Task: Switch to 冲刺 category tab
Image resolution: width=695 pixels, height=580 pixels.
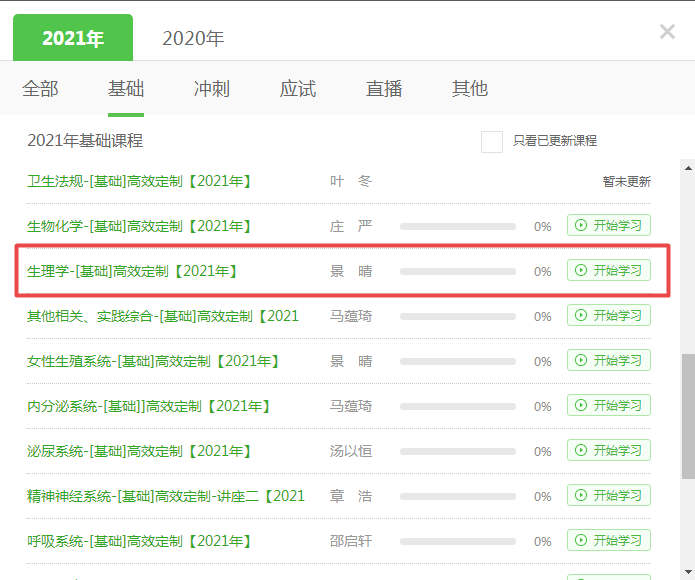Action: click(x=211, y=89)
